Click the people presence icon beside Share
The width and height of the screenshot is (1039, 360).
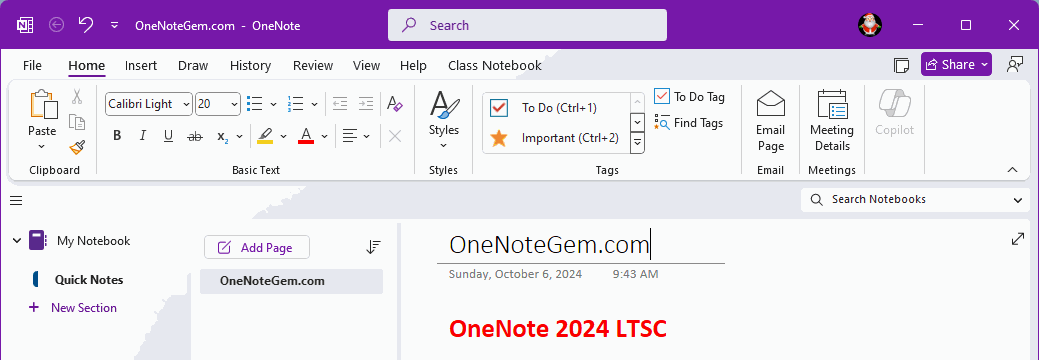pos(1014,64)
